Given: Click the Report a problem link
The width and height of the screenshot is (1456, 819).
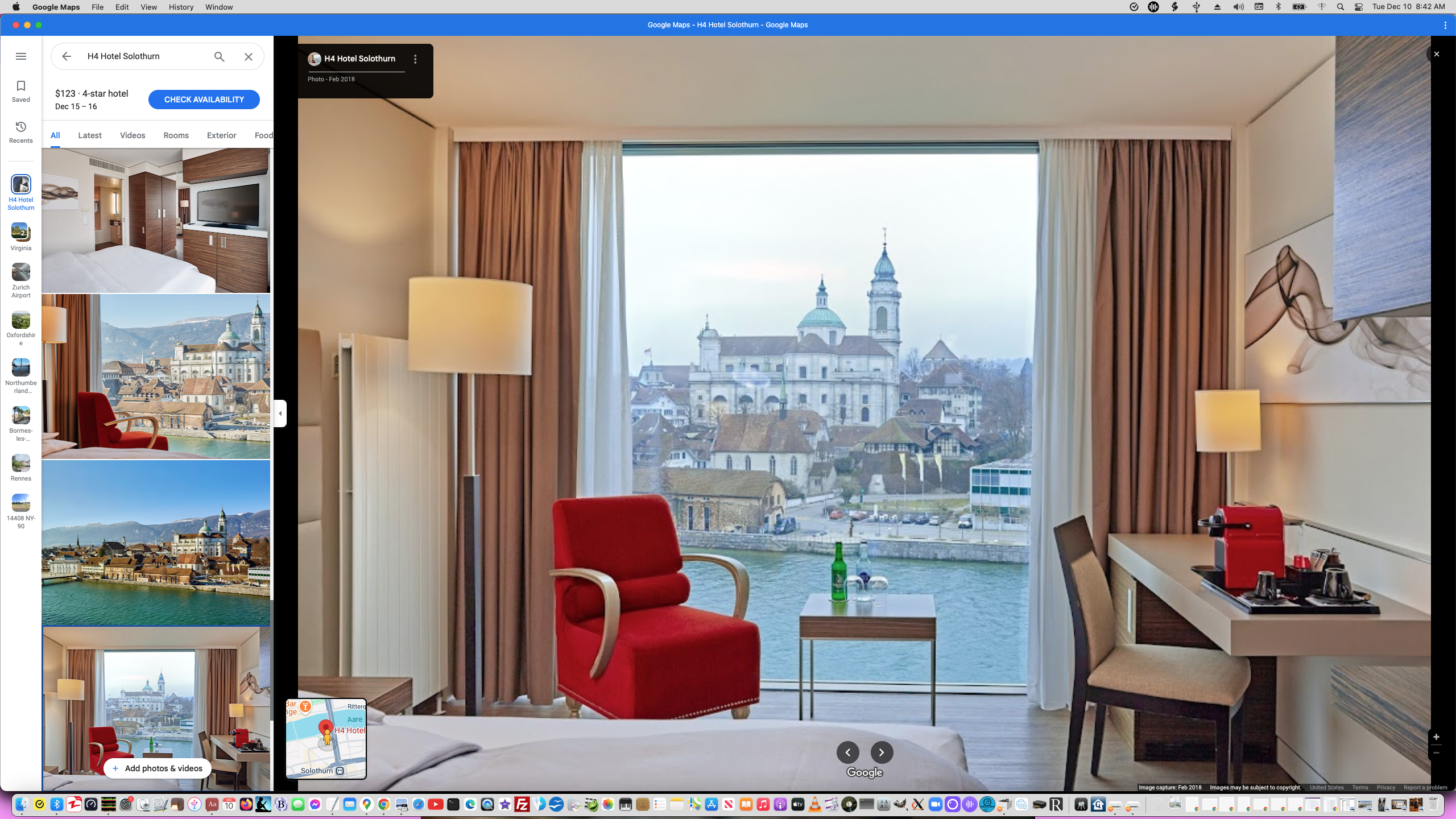Looking at the screenshot, I should tap(1425, 788).
